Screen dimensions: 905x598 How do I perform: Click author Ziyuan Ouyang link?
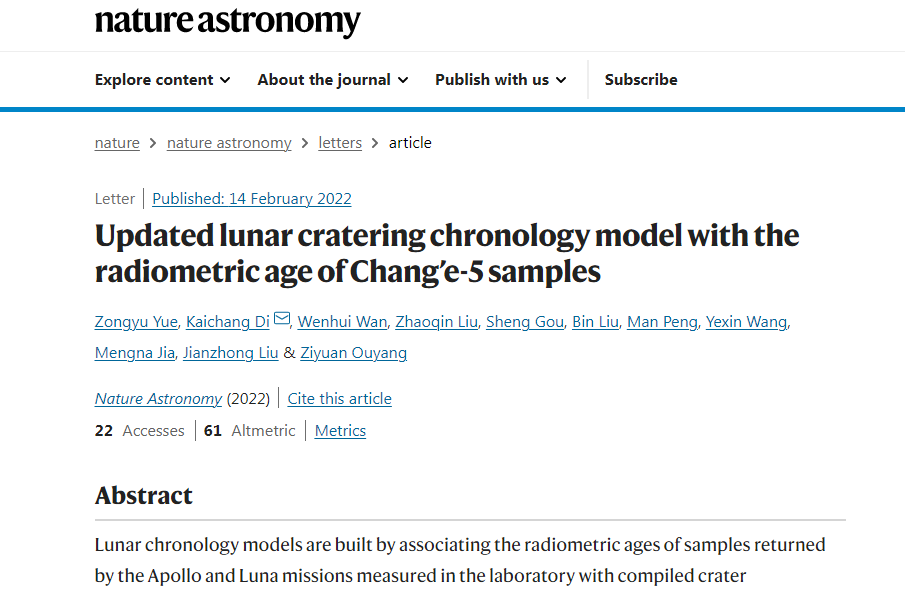pos(354,353)
